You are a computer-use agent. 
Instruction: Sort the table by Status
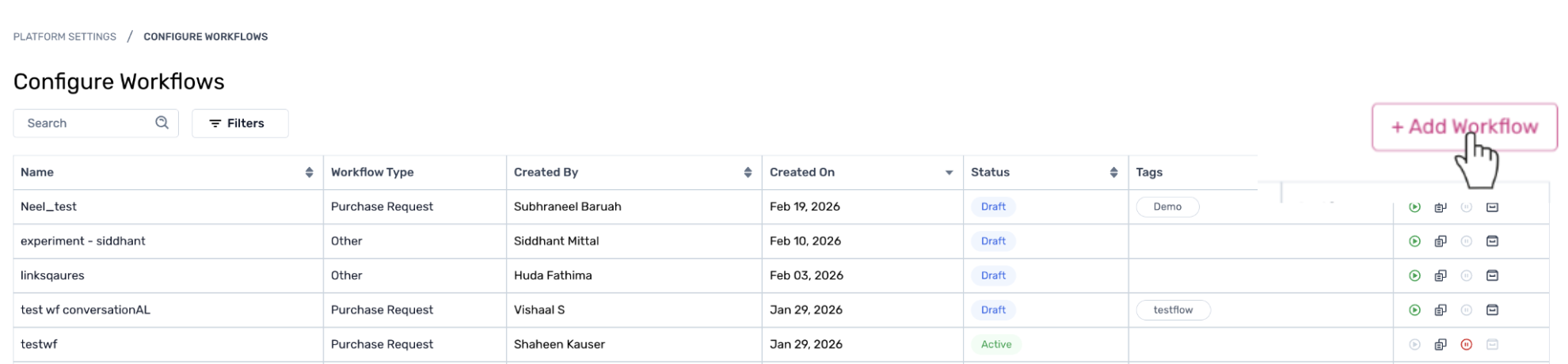click(1113, 173)
